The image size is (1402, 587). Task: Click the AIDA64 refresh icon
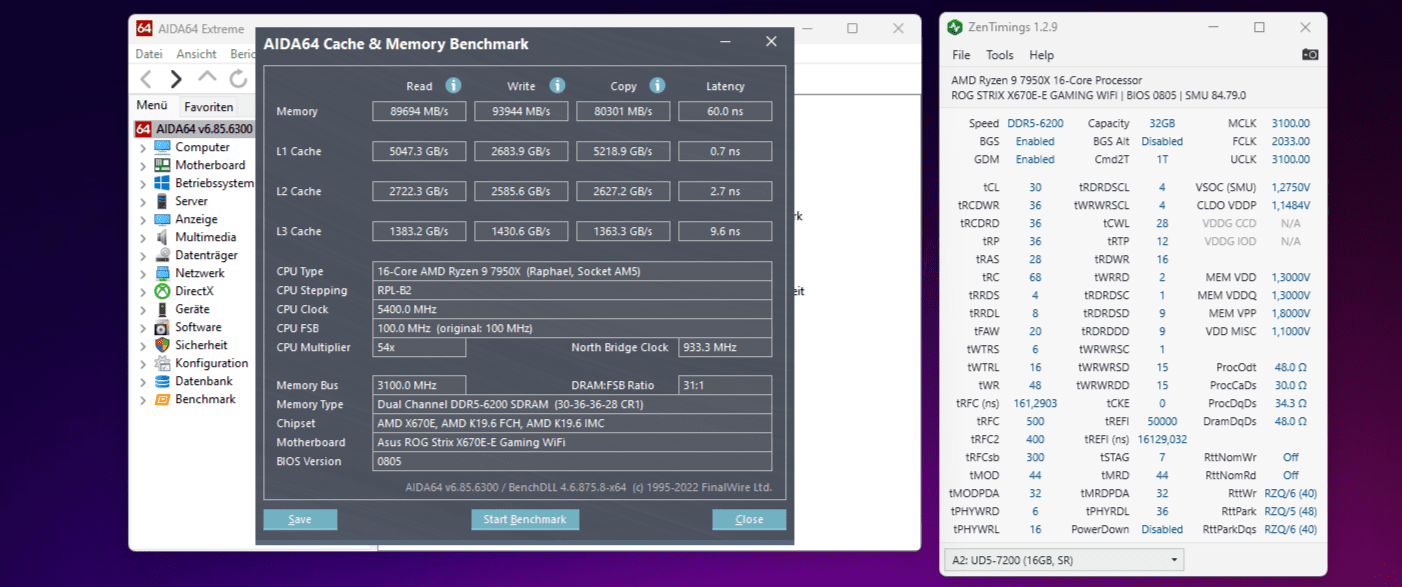238,79
